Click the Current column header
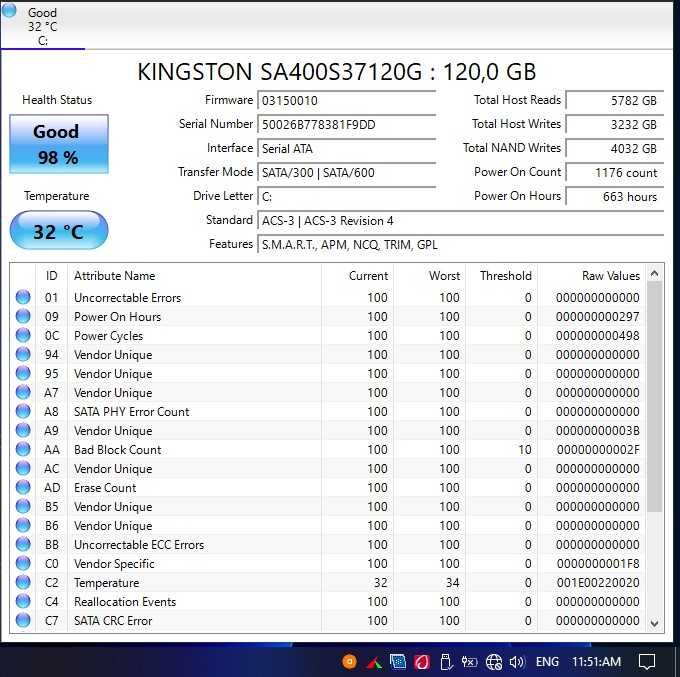The width and height of the screenshot is (680, 677). pyautogui.click(x=358, y=276)
